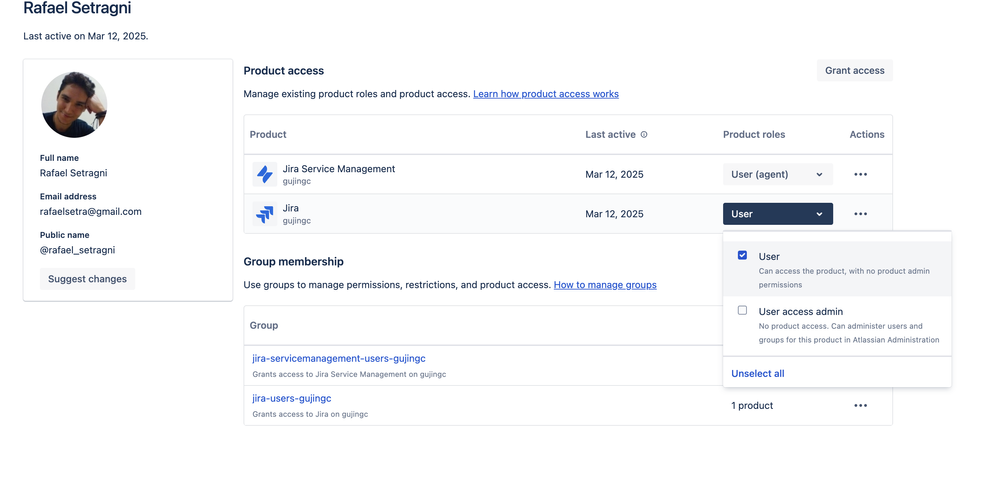Click the Product access section heading
This screenshot has width=999, height=493.
pos(284,71)
